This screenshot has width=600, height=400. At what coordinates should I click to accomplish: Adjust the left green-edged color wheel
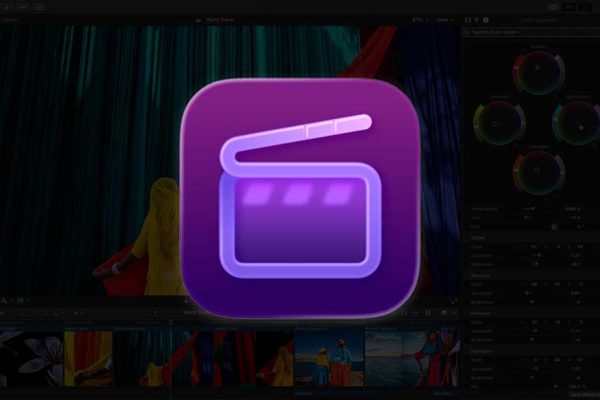499,122
